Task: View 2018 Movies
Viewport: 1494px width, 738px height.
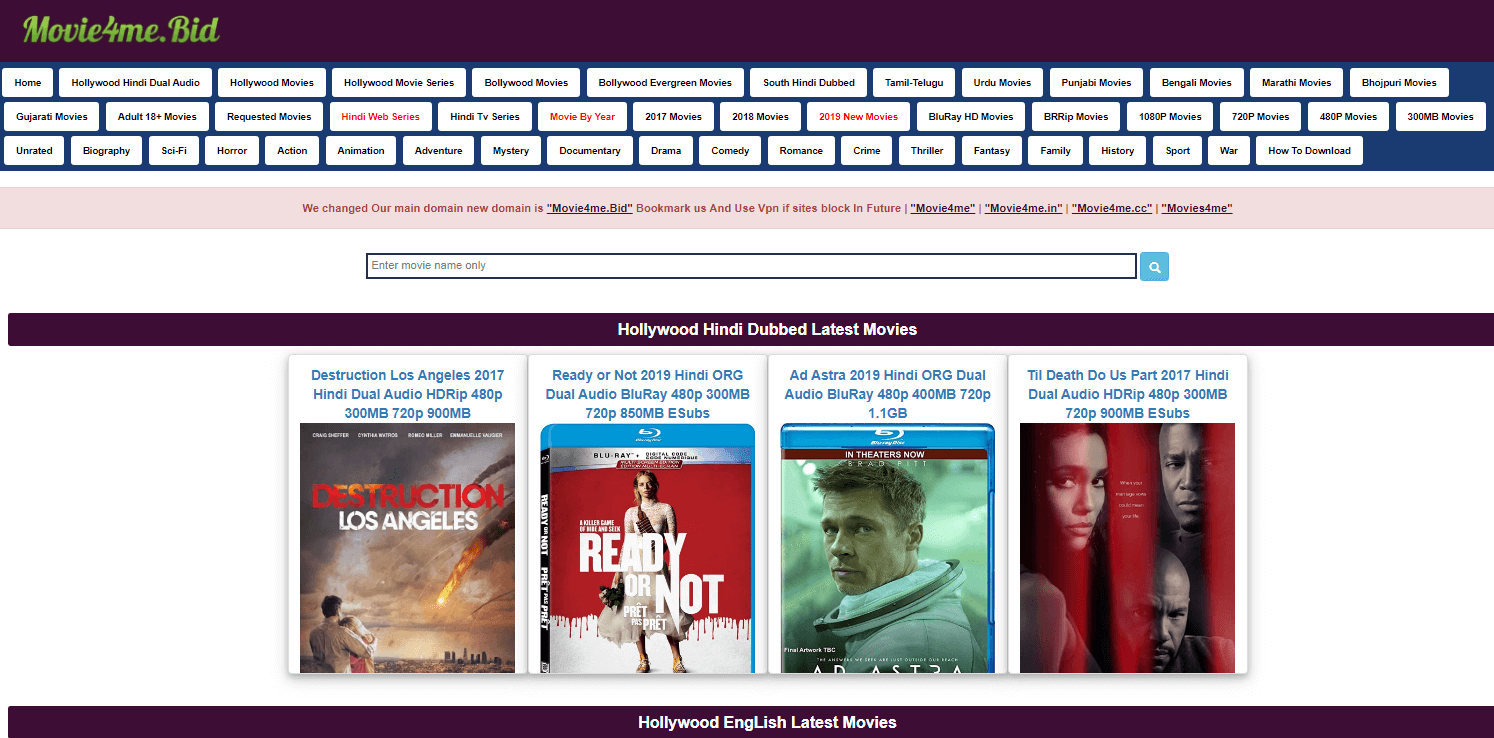Action: click(760, 117)
